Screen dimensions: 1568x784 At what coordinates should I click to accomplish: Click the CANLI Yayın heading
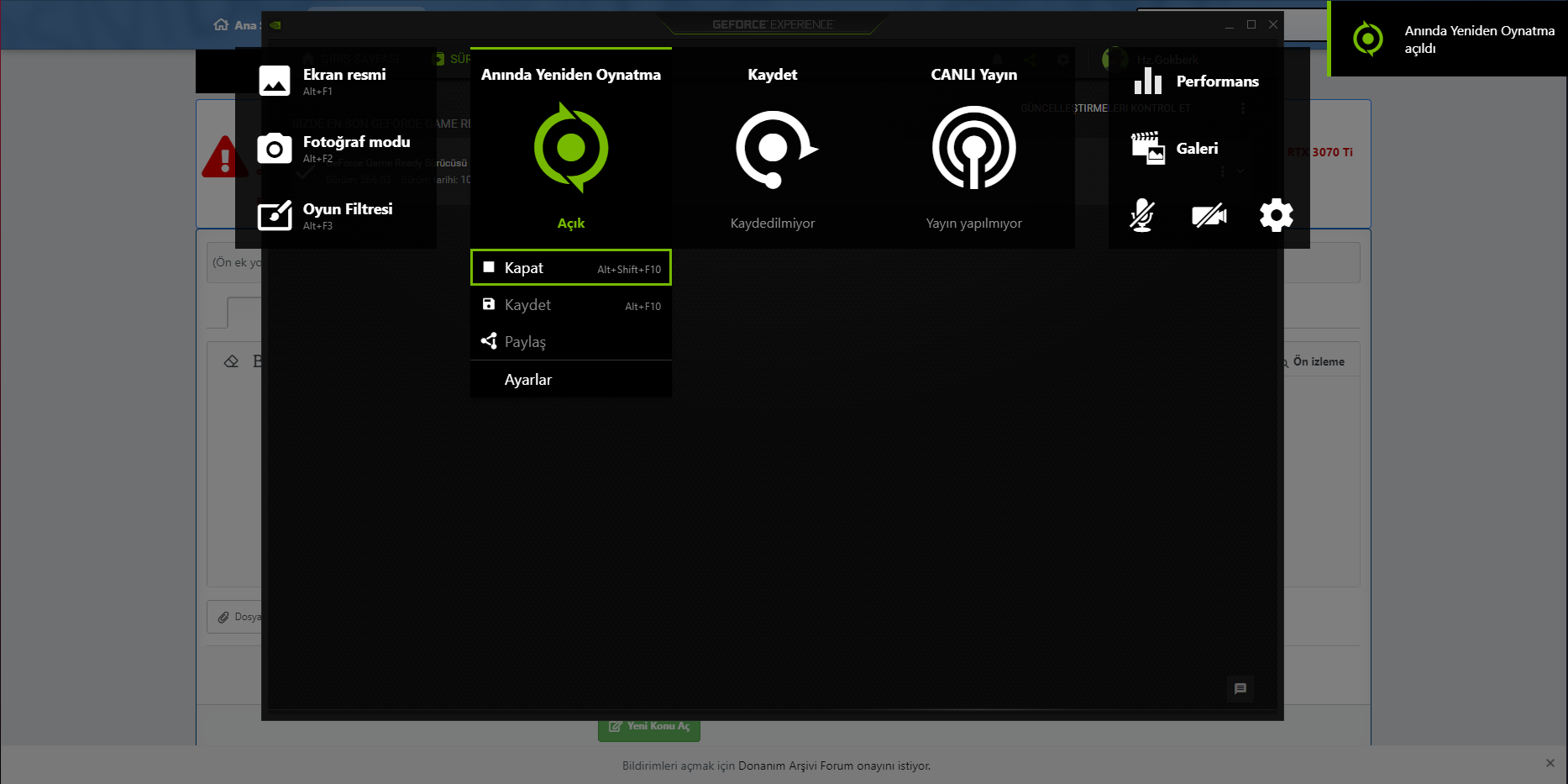coord(974,75)
